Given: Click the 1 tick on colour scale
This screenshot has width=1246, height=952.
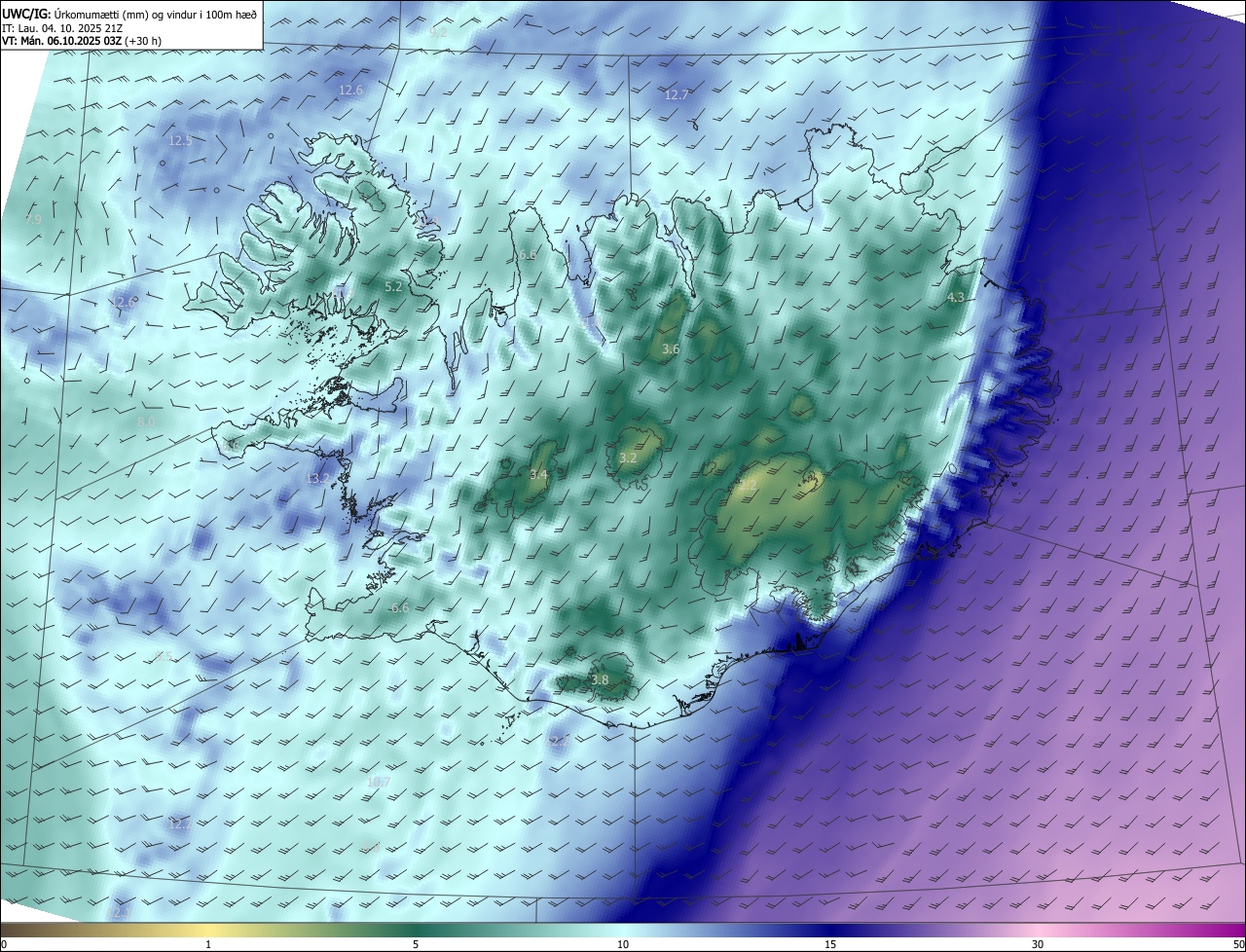Looking at the screenshot, I should coord(208,944).
